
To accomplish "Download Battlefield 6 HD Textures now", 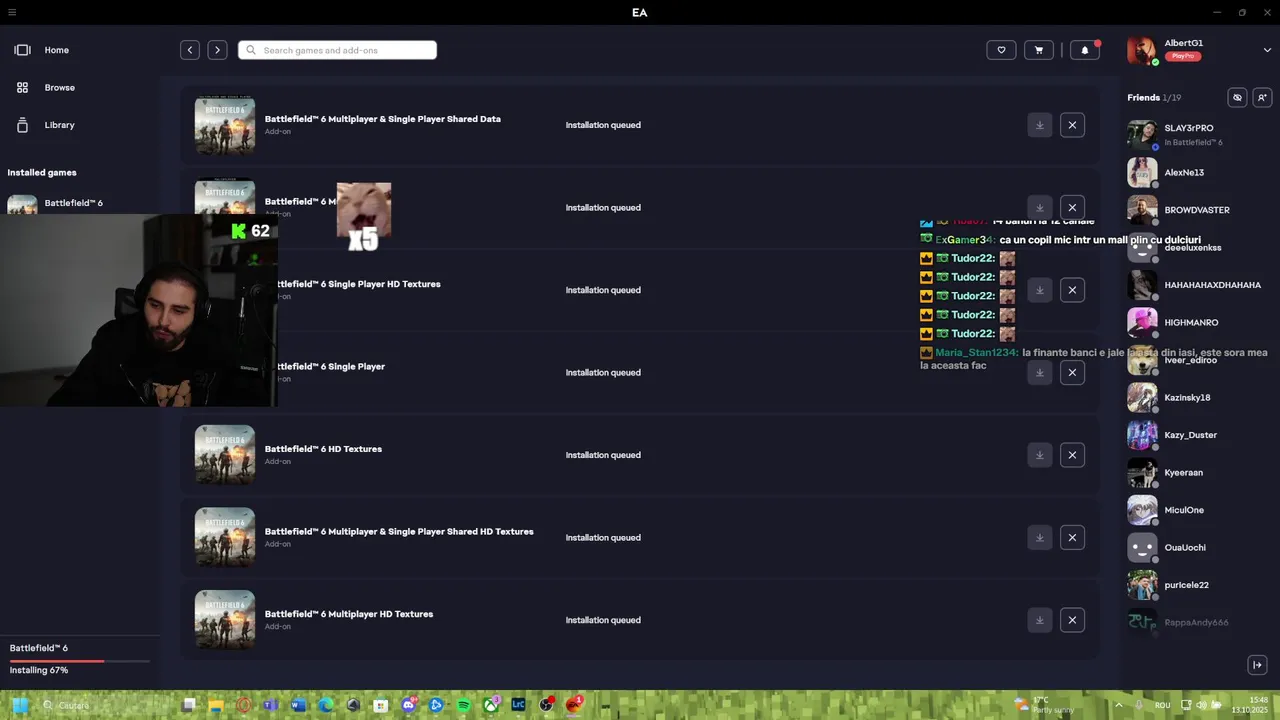I will 1039,455.
